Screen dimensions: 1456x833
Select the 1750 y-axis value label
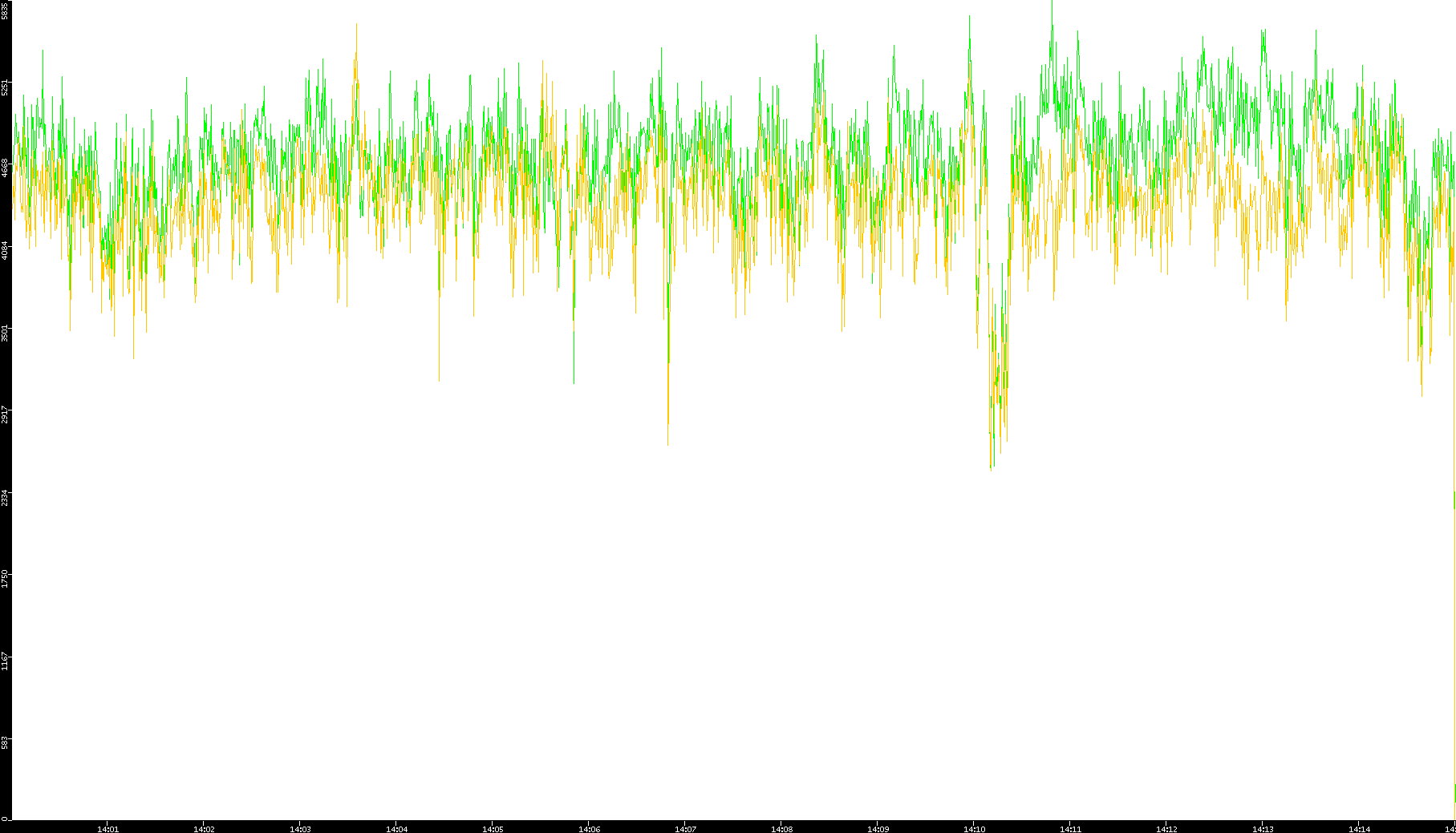(5, 579)
